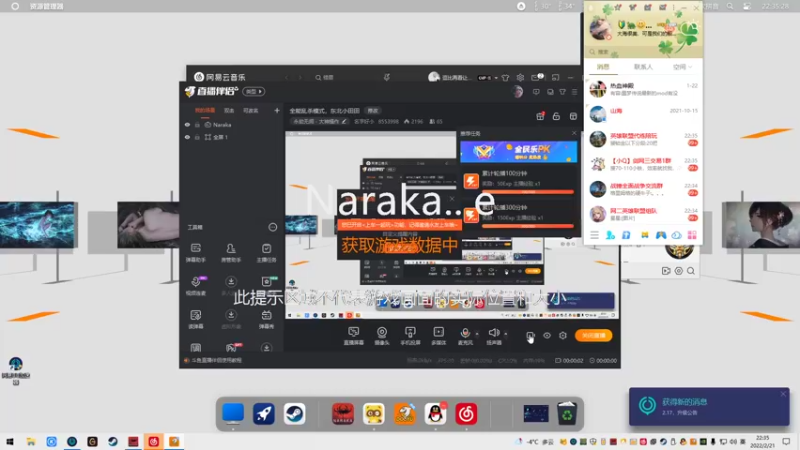Image resolution: width=800 pixels, height=450 pixels.
Task: Select the Naraka source row
Action: [232, 125]
